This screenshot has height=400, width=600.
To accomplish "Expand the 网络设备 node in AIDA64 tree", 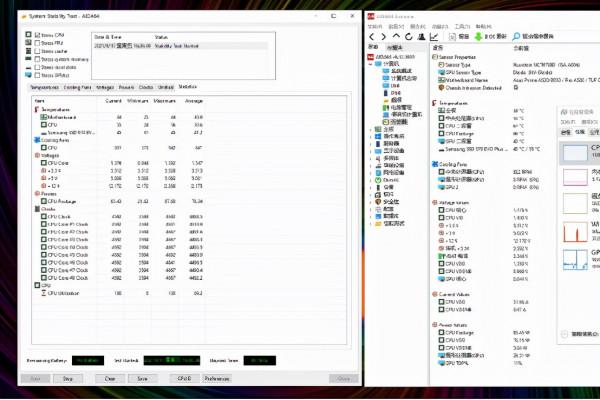I will (371, 173).
